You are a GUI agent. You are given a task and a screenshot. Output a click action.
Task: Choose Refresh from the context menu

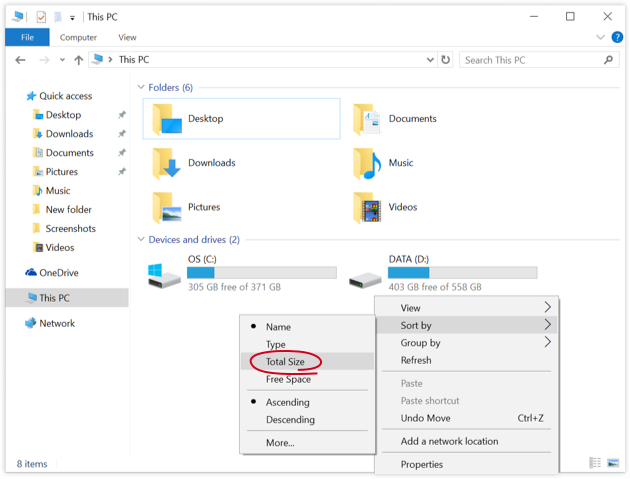click(x=466, y=360)
